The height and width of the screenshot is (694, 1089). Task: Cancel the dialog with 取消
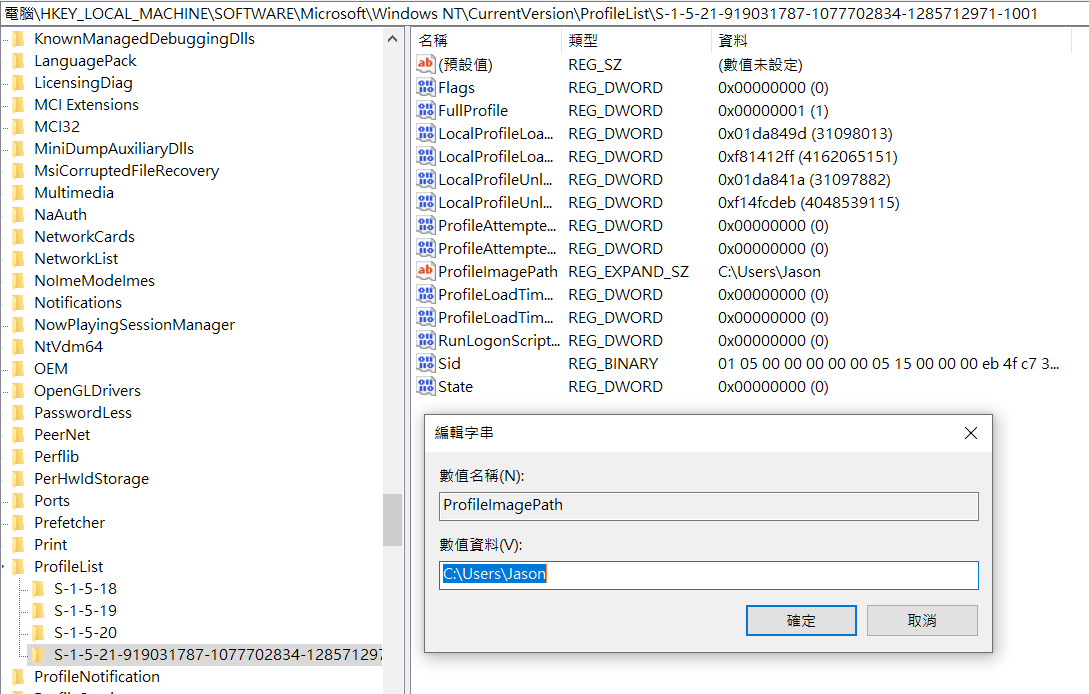pos(921,621)
